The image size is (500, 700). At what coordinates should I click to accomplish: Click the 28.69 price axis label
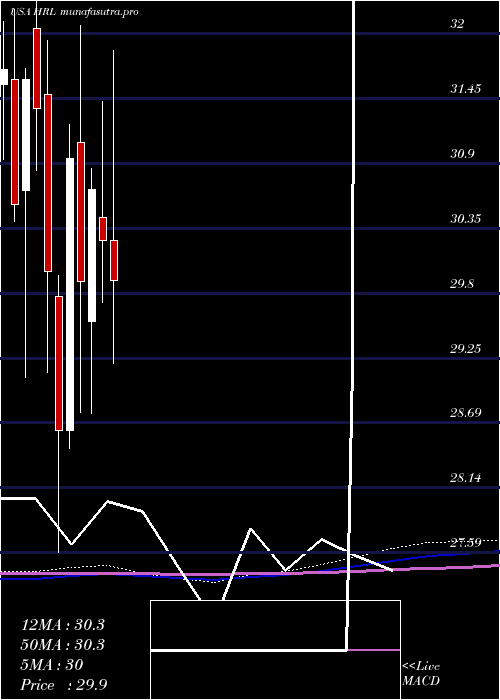[465, 412]
